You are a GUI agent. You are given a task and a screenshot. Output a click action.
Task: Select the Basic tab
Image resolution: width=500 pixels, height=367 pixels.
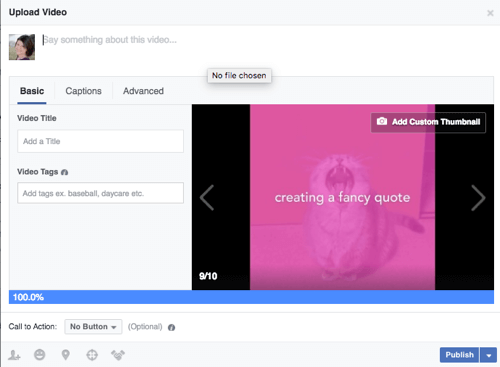pos(32,91)
